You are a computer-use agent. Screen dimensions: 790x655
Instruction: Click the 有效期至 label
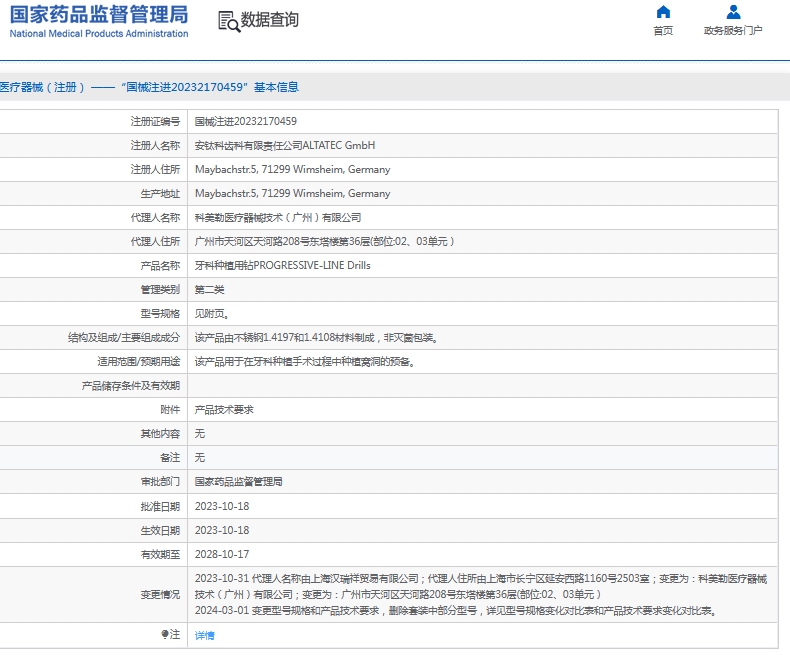[x=160, y=554]
